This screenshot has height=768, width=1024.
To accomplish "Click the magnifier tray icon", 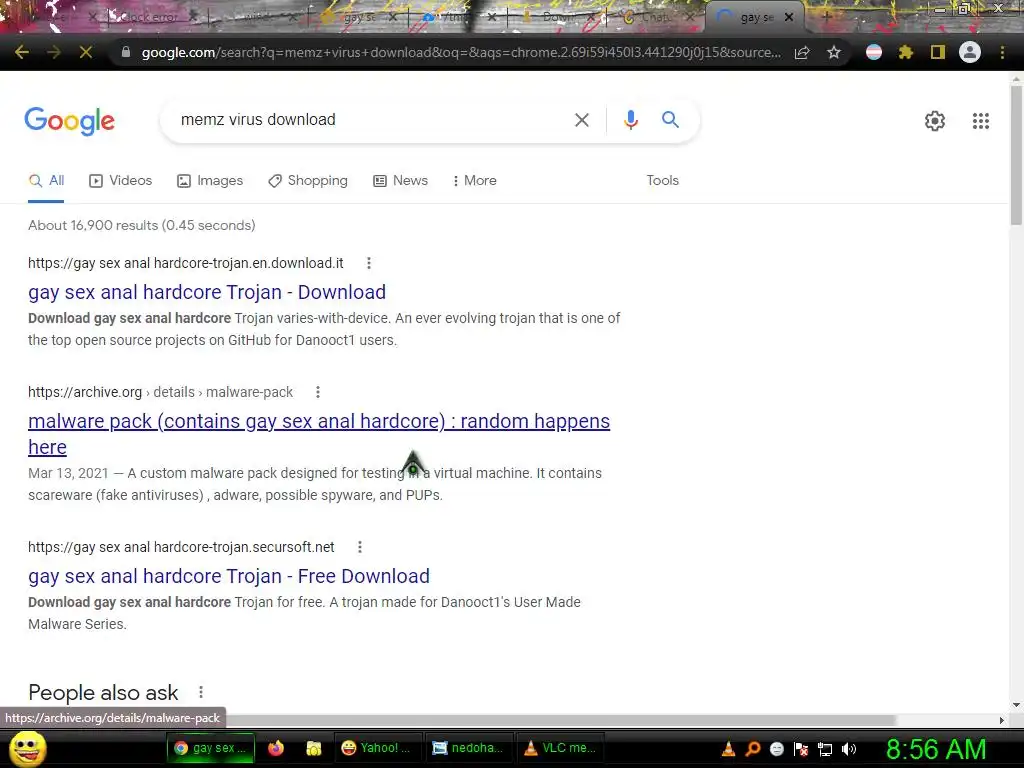I will pos(752,749).
